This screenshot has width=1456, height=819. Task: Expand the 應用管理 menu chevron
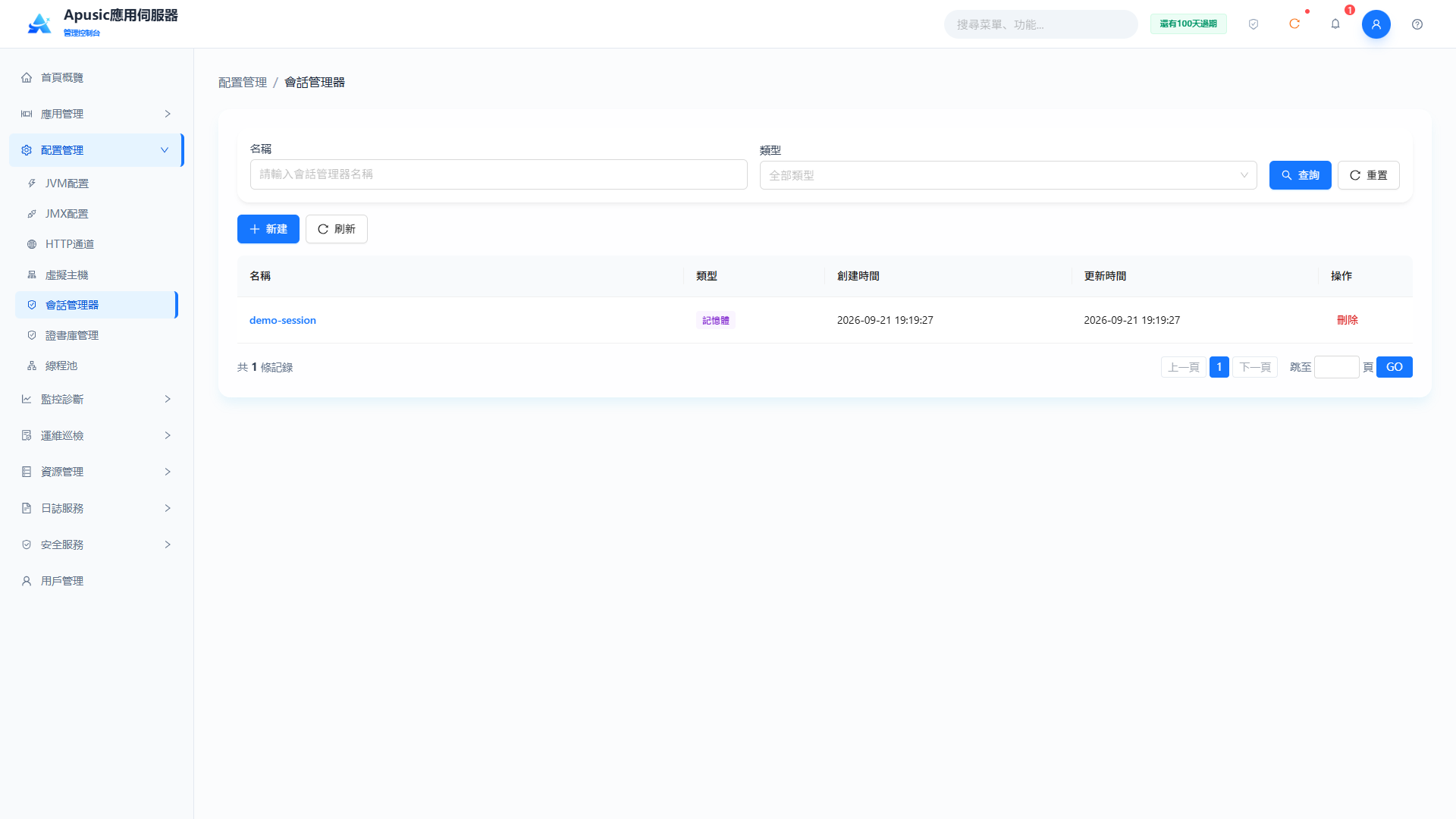(x=168, y=114)
